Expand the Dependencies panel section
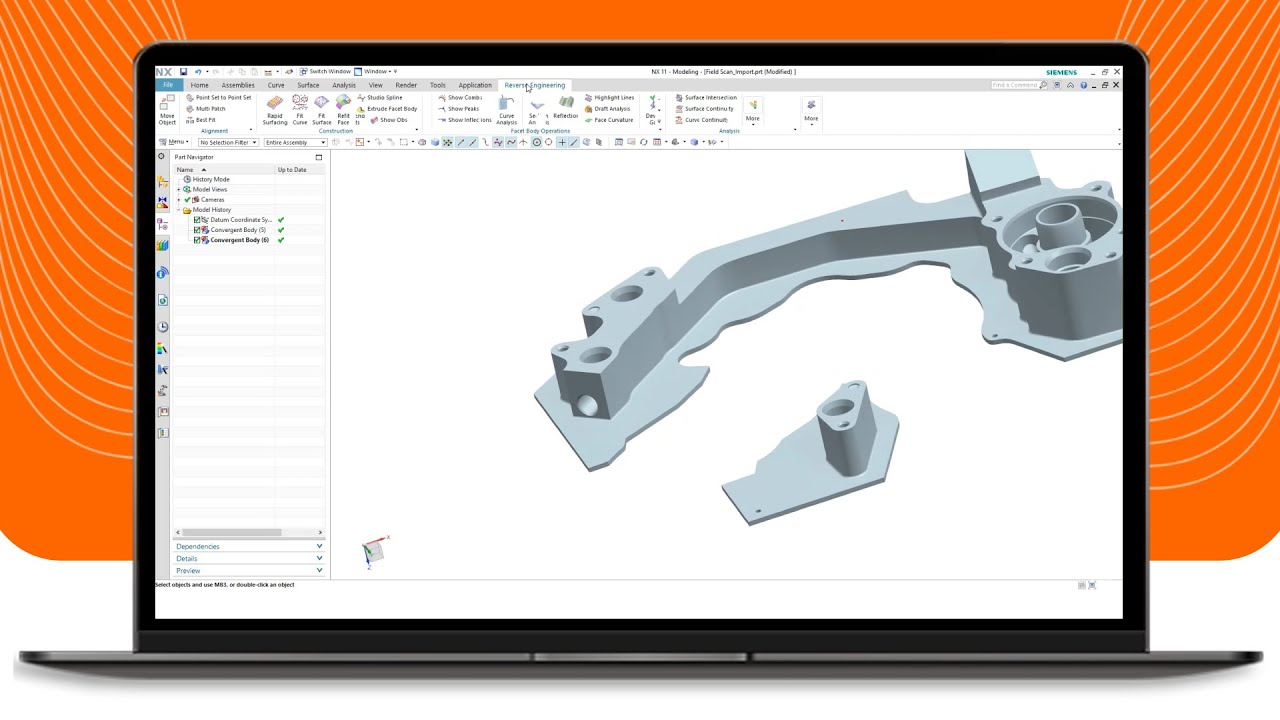The image size is (1280, 720). tap(249, 546)
